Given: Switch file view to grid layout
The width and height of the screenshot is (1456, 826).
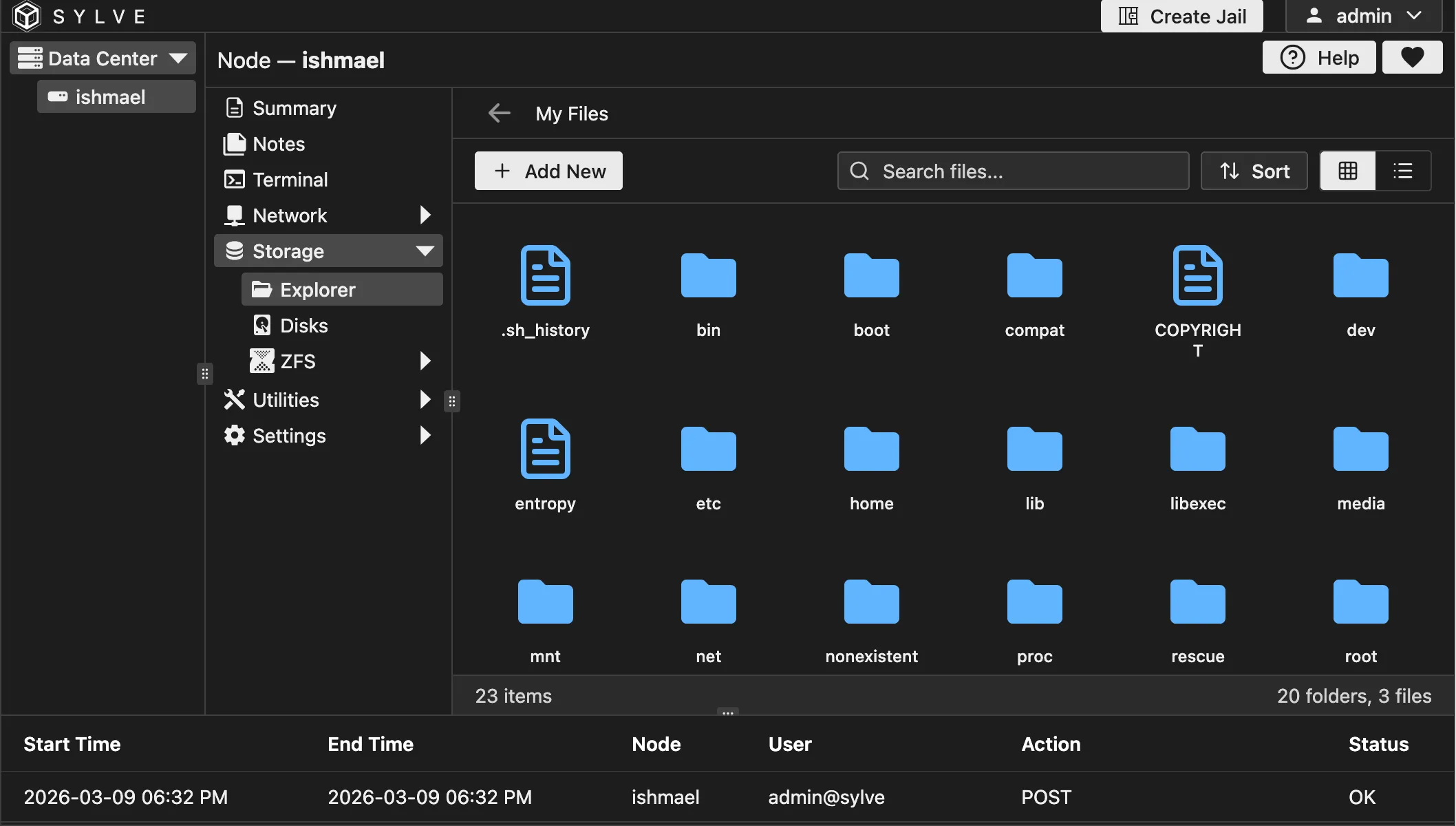Looking at the screenshot, I should (1347, 171).
